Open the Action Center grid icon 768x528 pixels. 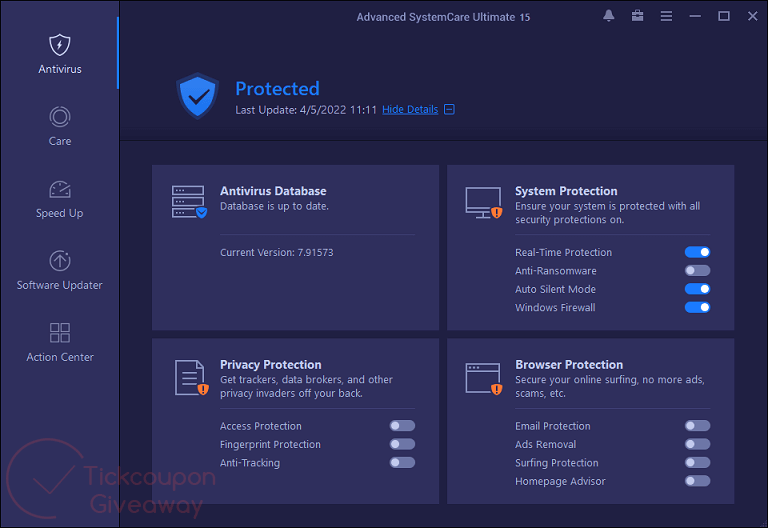(x=60, y=333)
